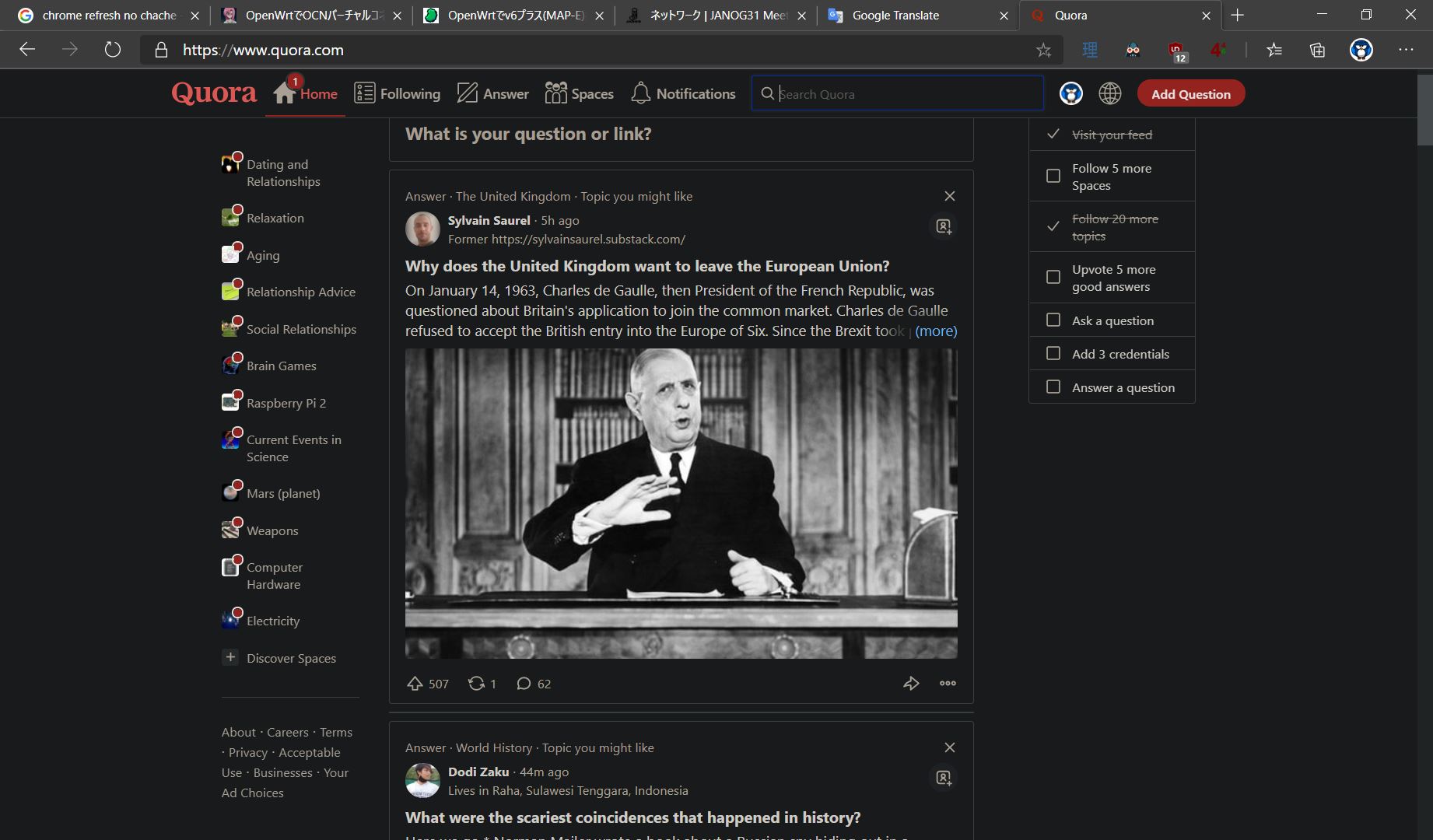Check Add 3 credentials task
Screen dimensions: 1433x840
[1053, 353]
